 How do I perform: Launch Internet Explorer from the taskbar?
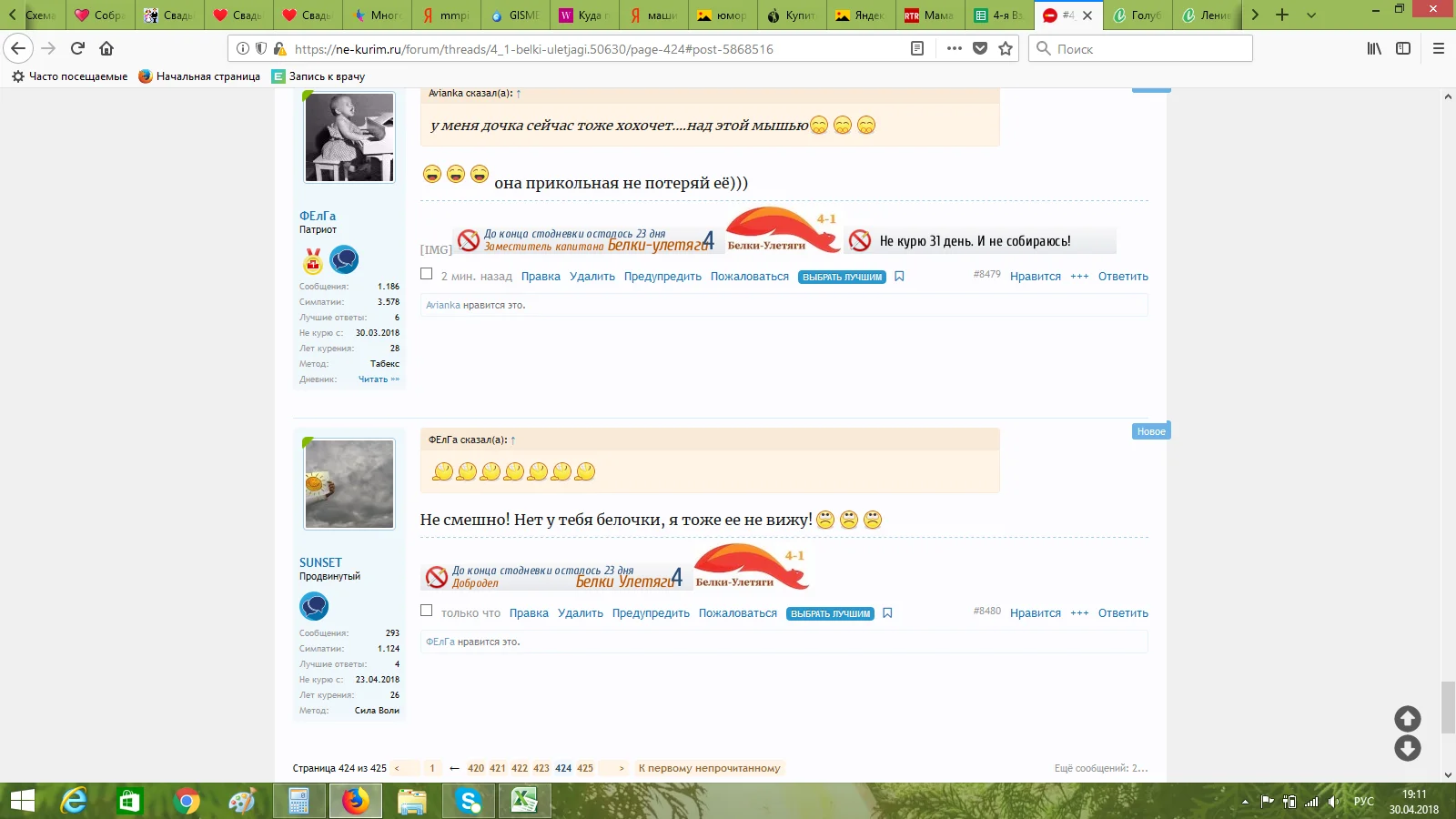click(74, 801)
